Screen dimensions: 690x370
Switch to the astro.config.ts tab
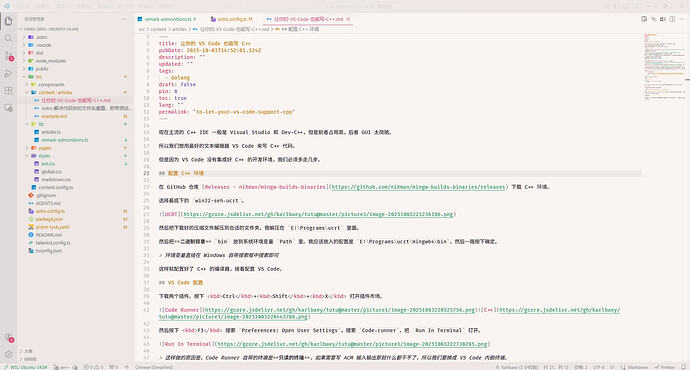point(232,19)
